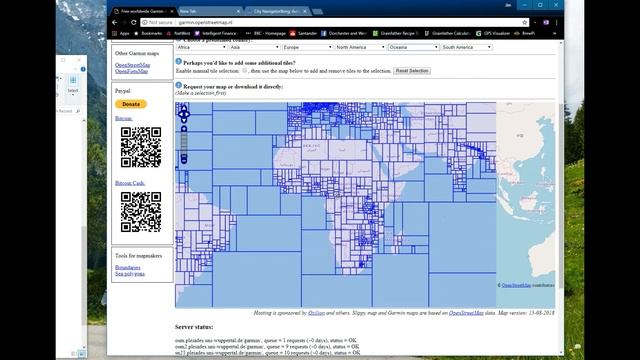Zoom out on the map
Screen dimensions: 640x360
tap(184, 160)
